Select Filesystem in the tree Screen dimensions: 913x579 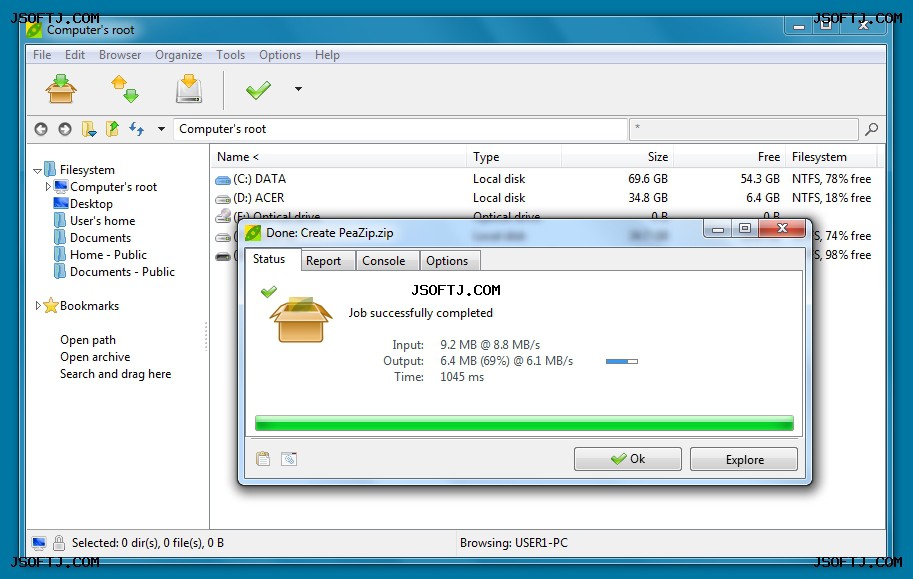(87, 170)
